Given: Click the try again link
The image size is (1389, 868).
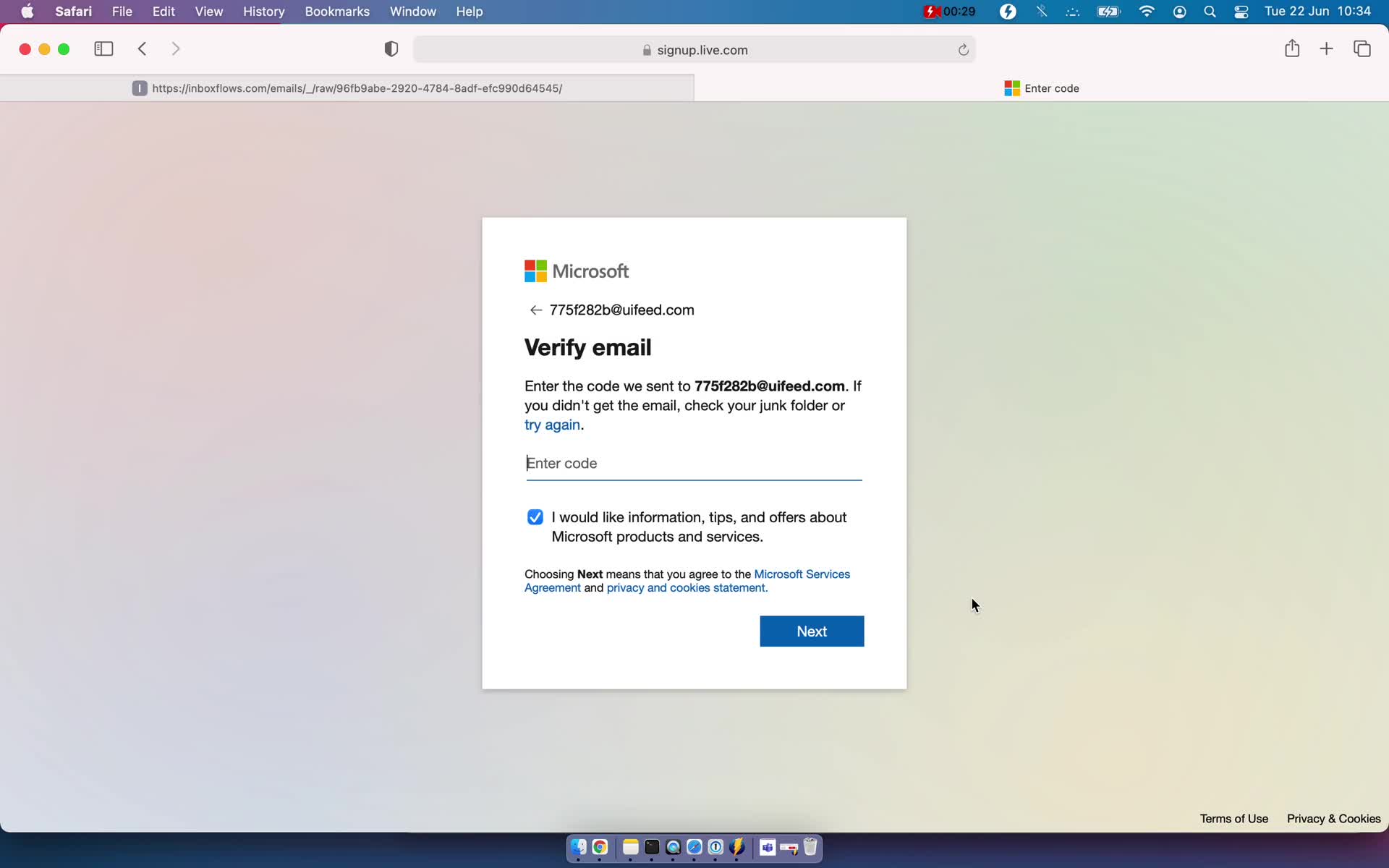Looking at the screenshot, I should [x=552, y=425].
